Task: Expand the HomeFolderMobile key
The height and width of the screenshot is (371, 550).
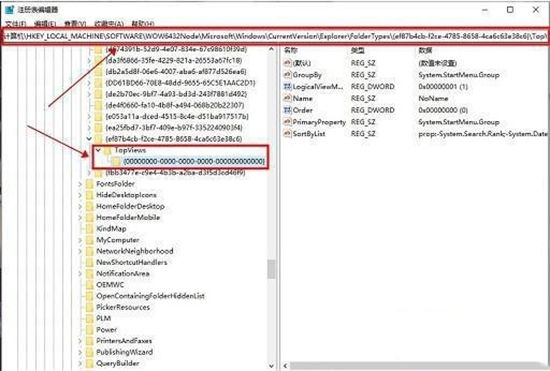Action: [x=80, y=217]
